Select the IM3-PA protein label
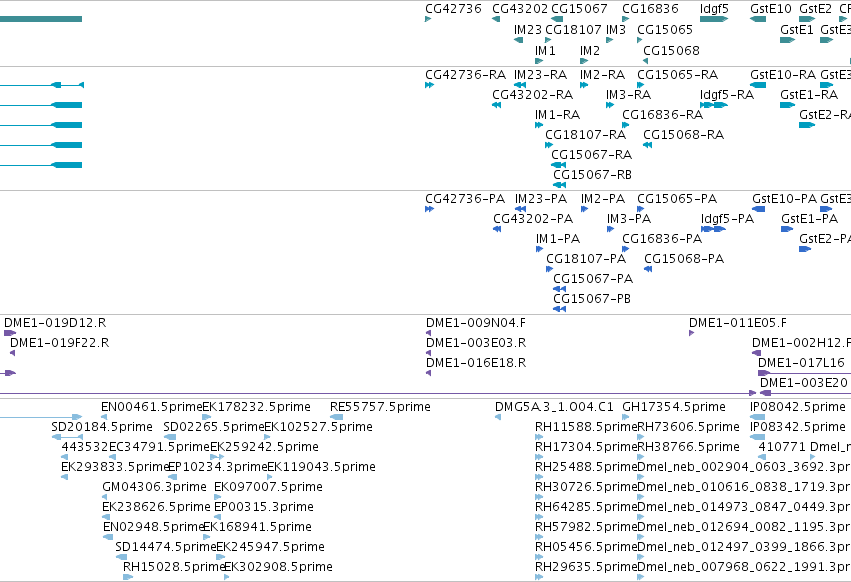 point(628,219)
